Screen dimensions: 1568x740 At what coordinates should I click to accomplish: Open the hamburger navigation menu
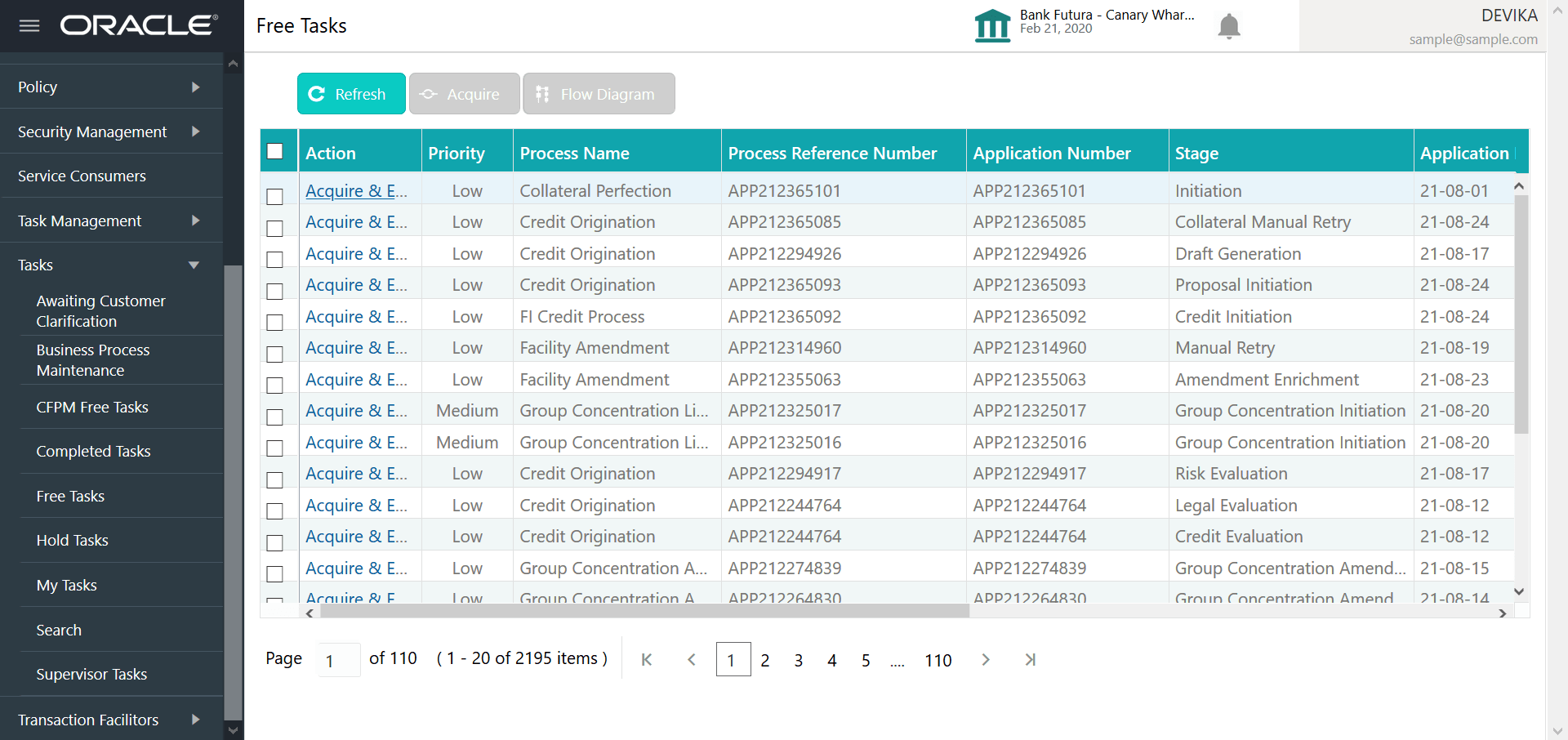pos(29,25)
